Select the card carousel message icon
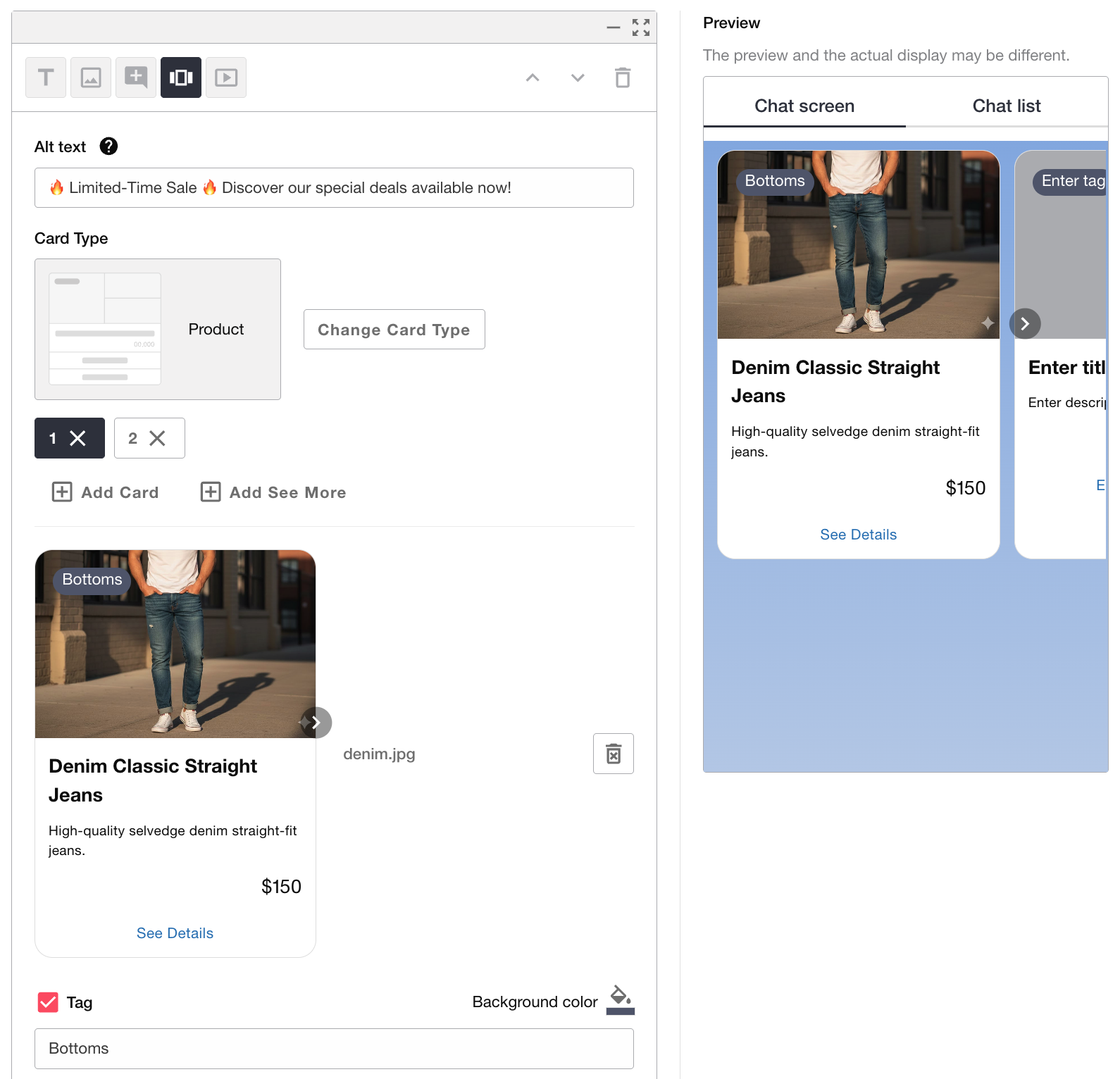The height and width of the screenshot is (1079, 1120). click(181, 77)
